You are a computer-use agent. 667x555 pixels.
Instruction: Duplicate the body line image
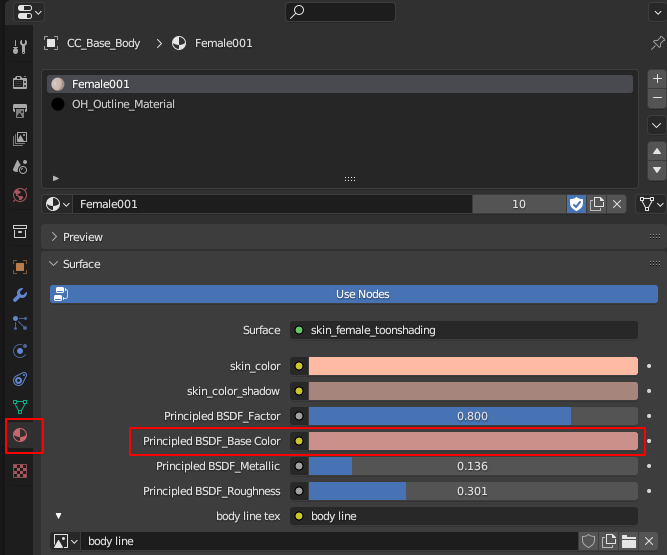pos(609,541)
